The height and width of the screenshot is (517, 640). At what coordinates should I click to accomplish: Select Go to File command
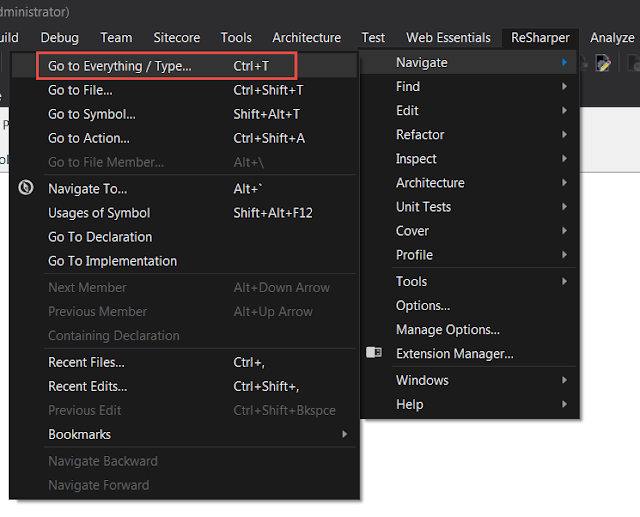pos(184,90)
